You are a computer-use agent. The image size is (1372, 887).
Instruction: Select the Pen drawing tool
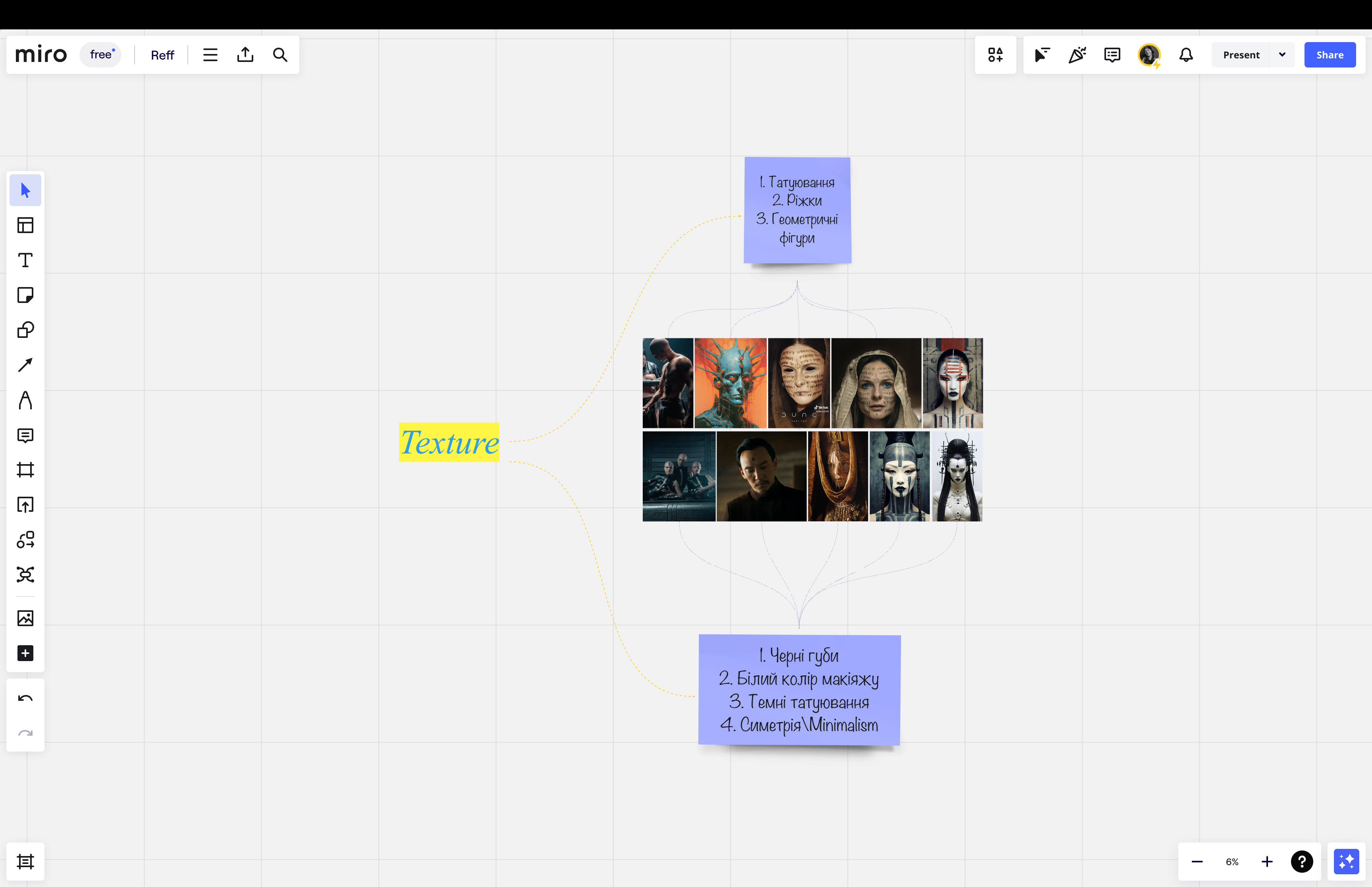[25, 400]
